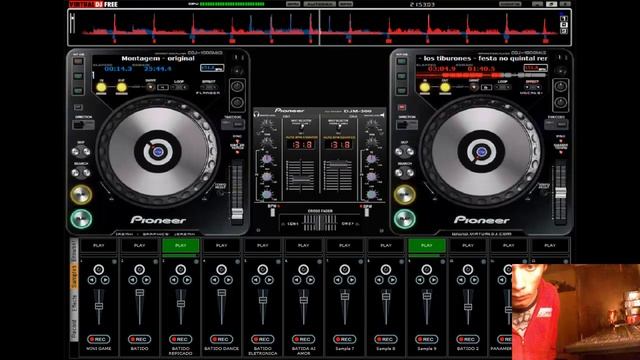Toggle channel 2 input selector switch on mixer
Viewport: 640px width, 360px height.
(338, 127)
